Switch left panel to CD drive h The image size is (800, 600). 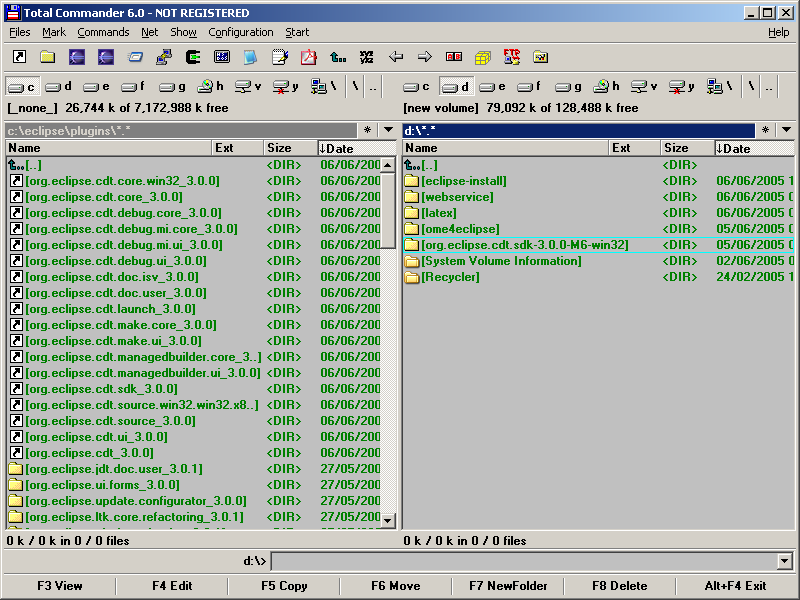coord(211,87)
